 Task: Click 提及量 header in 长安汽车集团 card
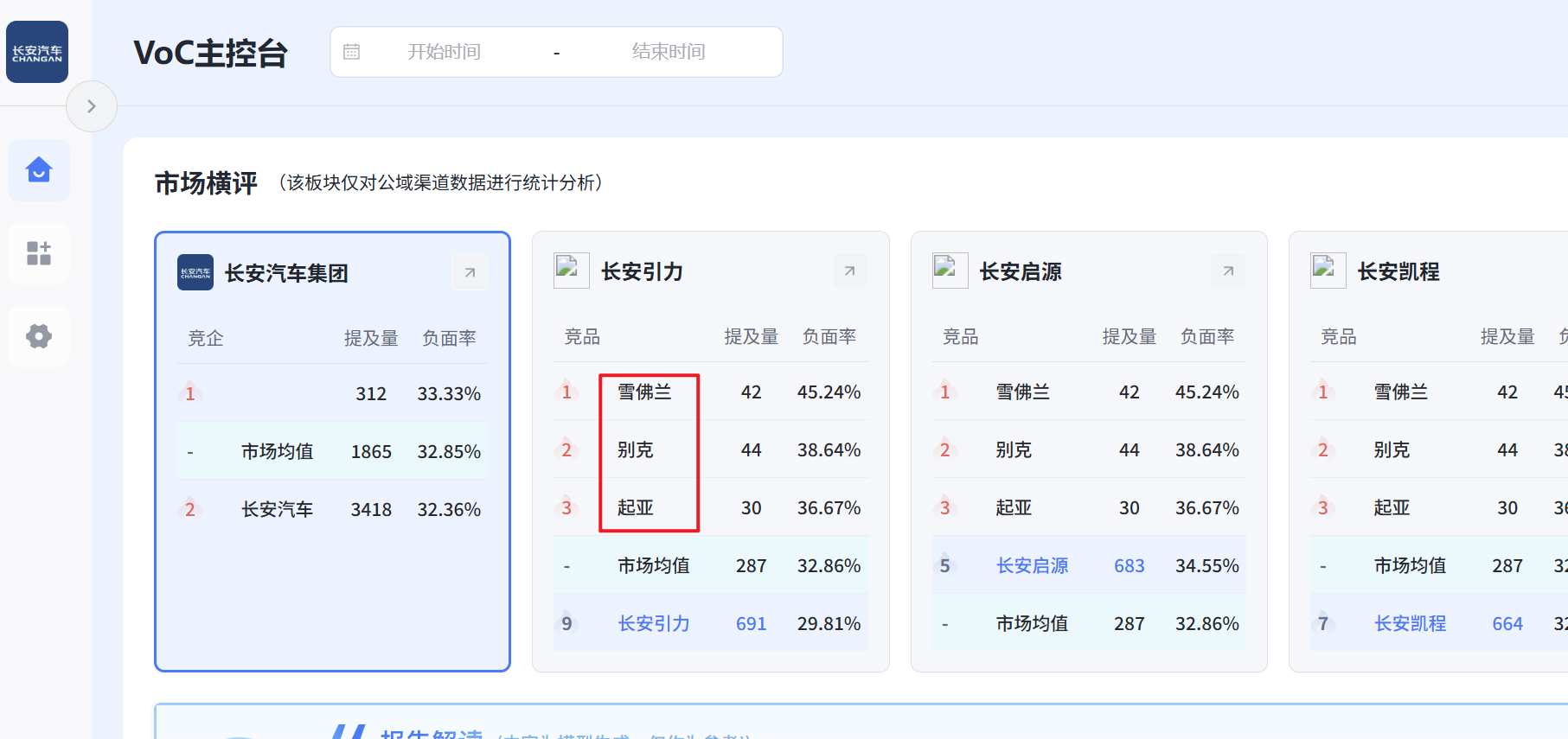tap(371, 338)
